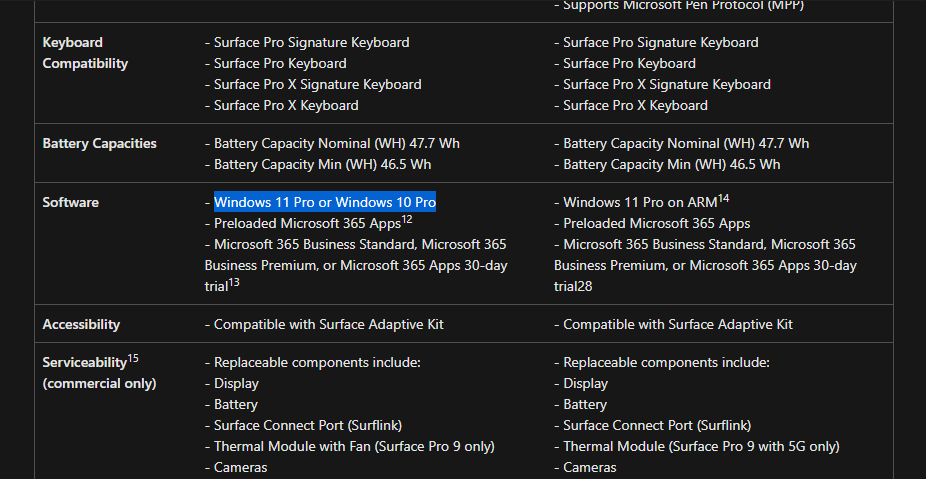Click "Microsoft 365 Business Standard" text ending in trial28
Viewport: 926px width, 479px height.
point(705,265)
